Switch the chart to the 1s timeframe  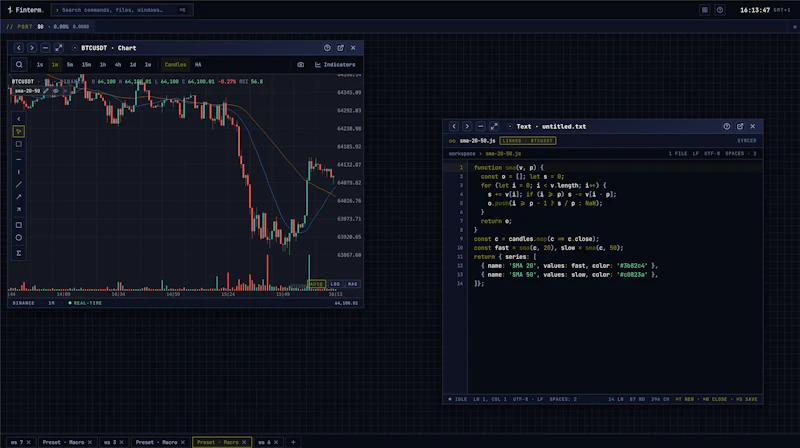click(40, 65)
